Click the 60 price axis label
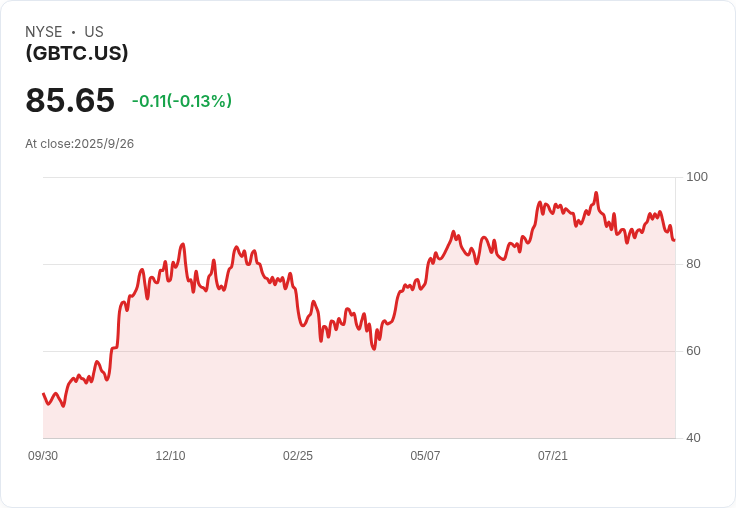The image size is (736, 508). point(693,351)
